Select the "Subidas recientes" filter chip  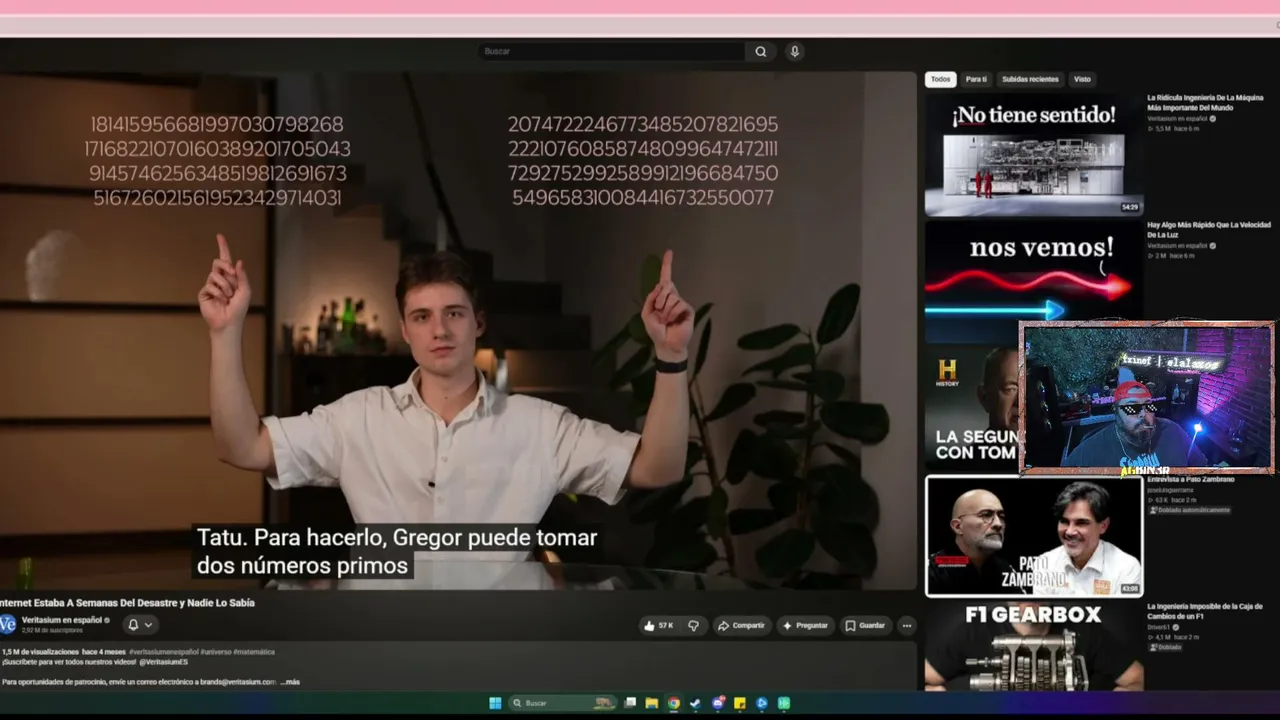click(1030, 79)
